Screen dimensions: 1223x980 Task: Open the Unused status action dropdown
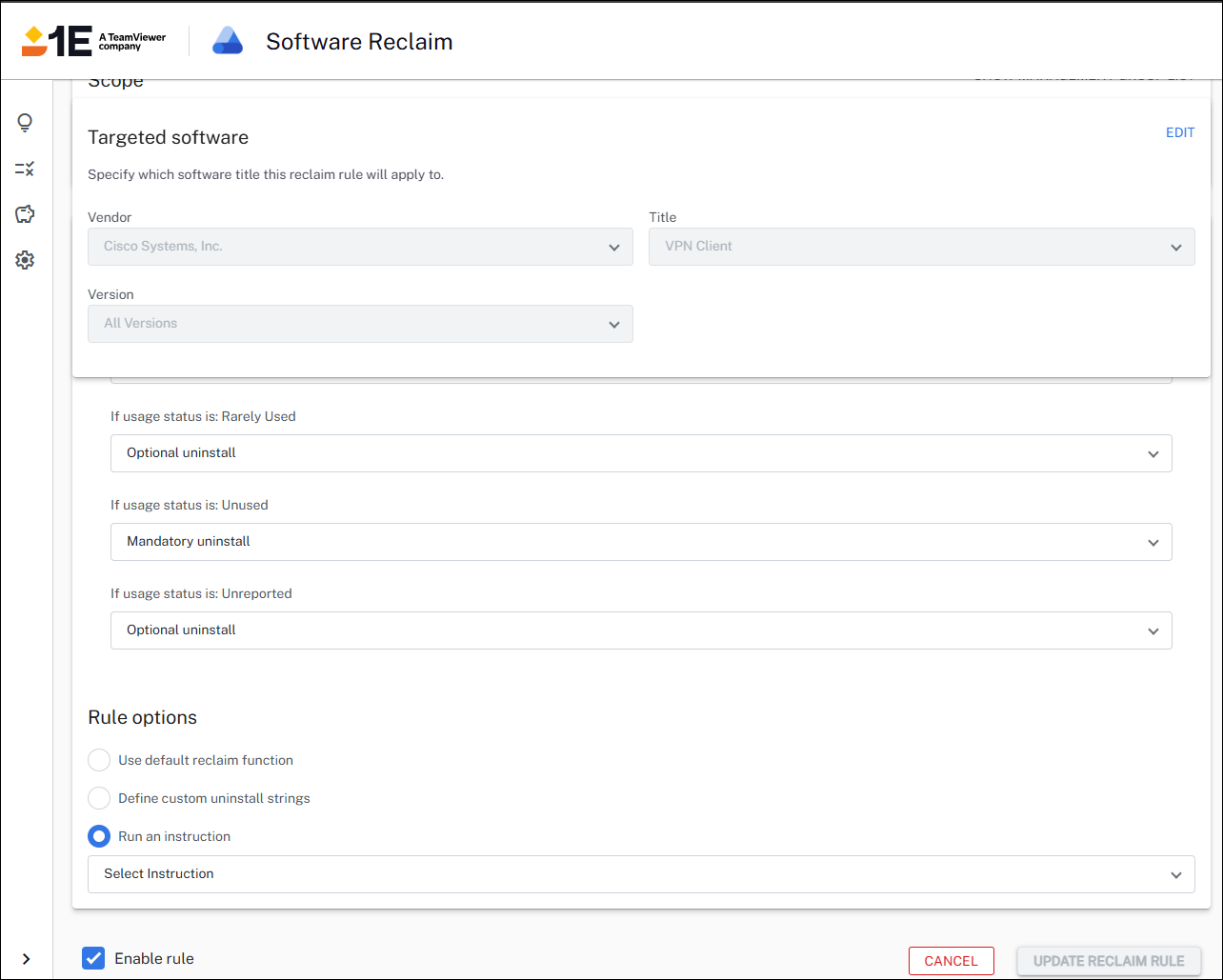click(x=641, y=542)
